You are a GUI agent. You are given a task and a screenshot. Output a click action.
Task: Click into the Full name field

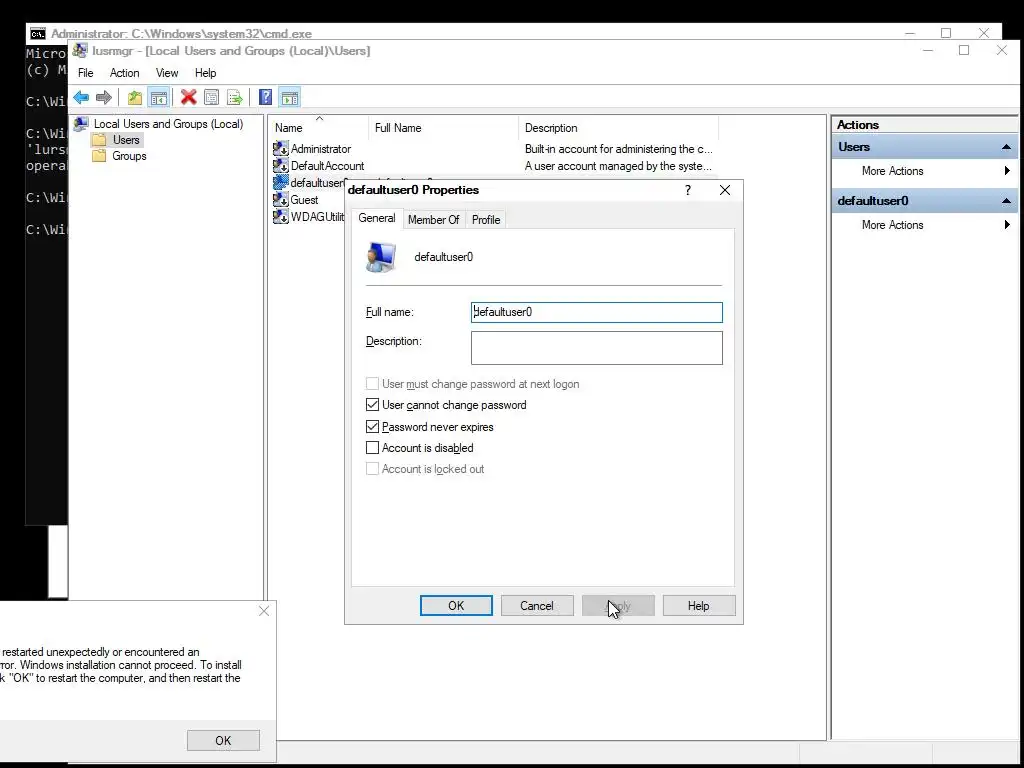pyautogui.click(x=596, y=312)
